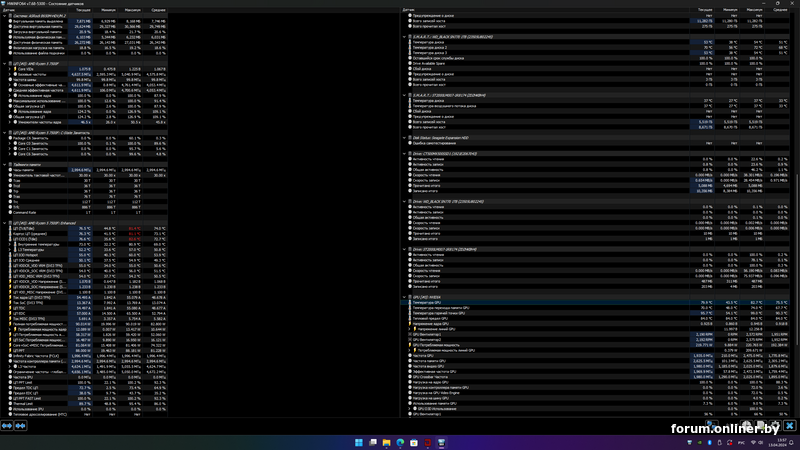
Task: Expand the Внутренние температуры row
Action: point(10,244)
